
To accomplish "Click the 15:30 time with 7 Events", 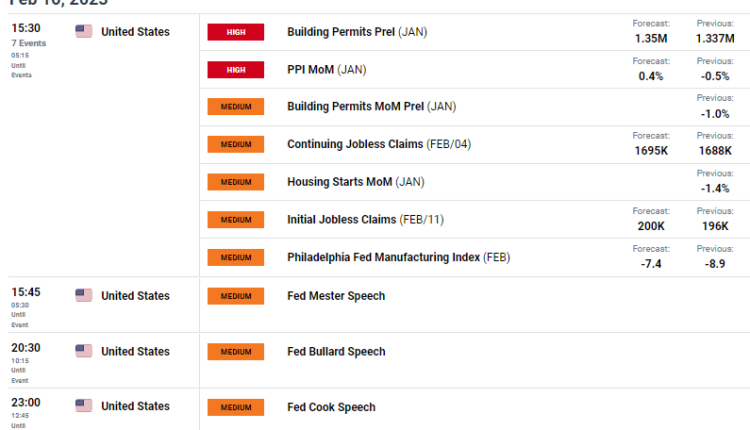I will click(27, 29).
